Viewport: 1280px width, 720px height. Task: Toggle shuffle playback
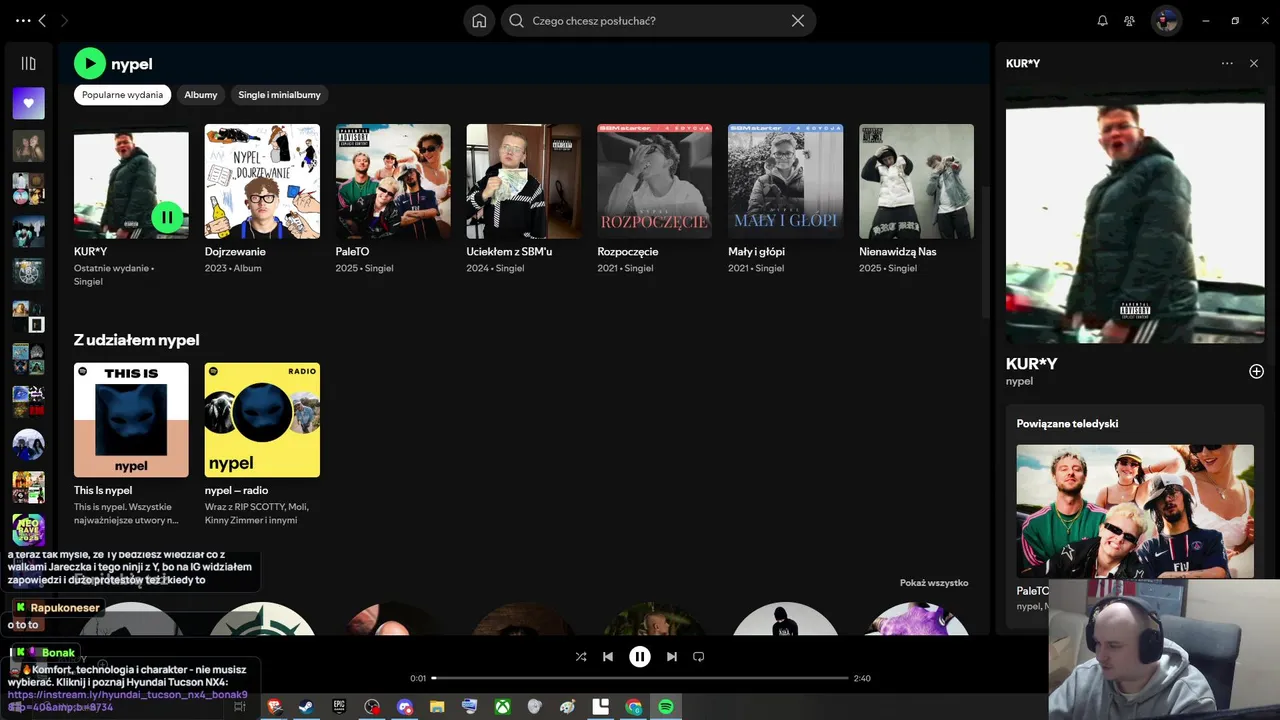coord(581,657)
